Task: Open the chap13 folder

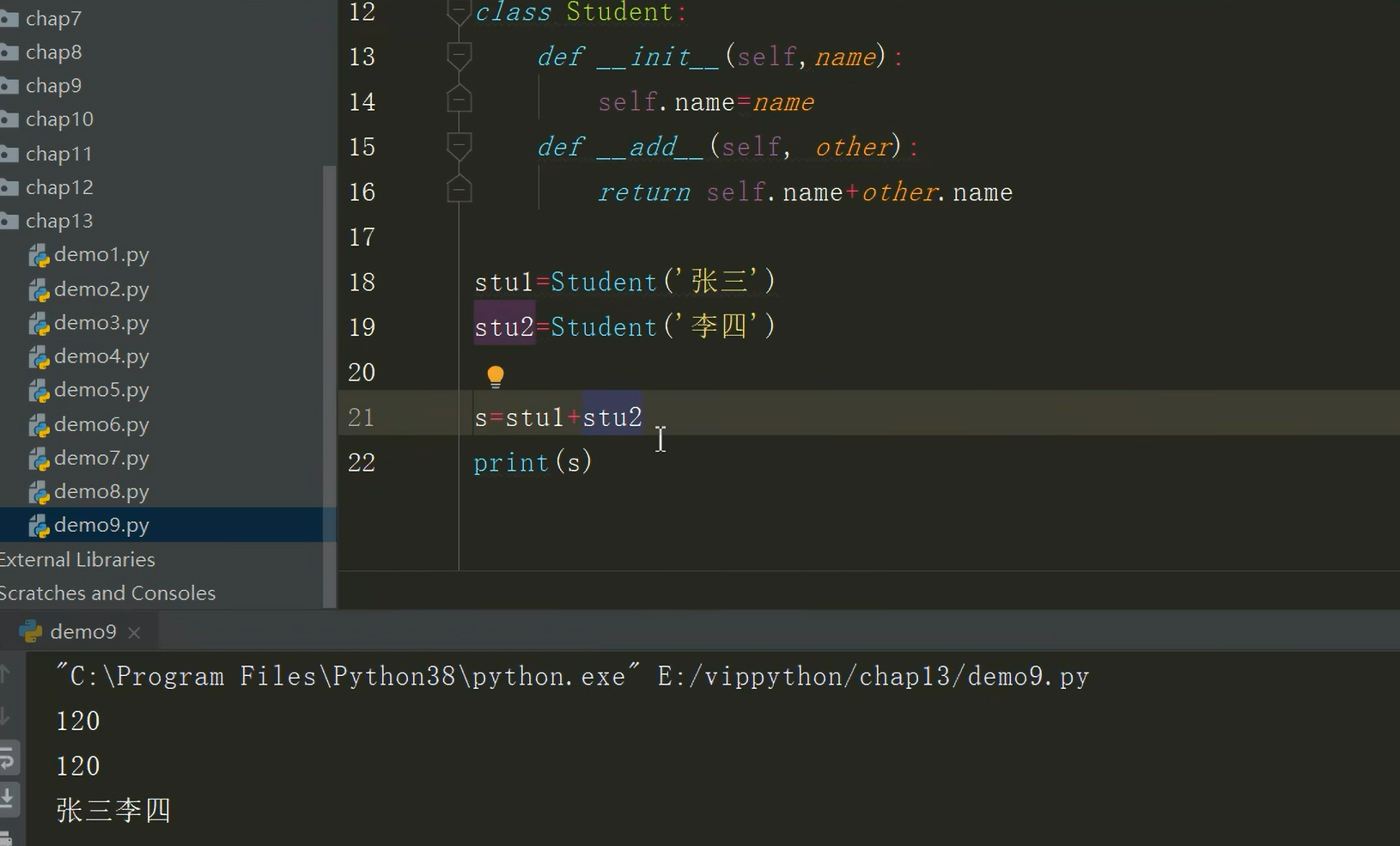Action: 58,221
